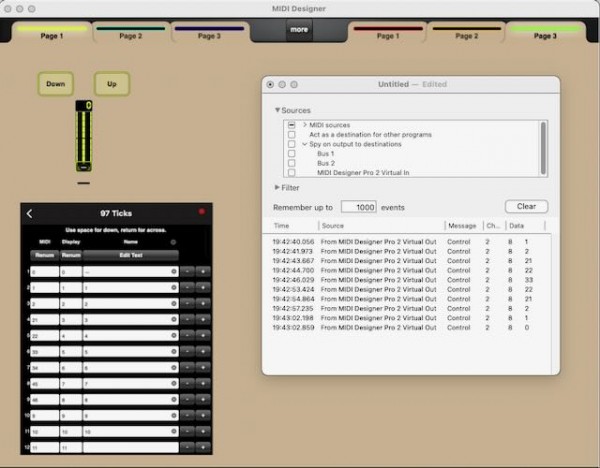The height and width of the screenshot is (468, 600).
Task: Check the Bus 2 checkbox
Action: click(x=292, y=163)
